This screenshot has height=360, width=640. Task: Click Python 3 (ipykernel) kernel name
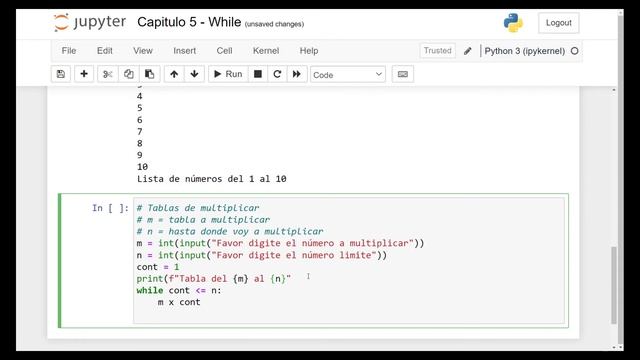(x=524, y=51)
